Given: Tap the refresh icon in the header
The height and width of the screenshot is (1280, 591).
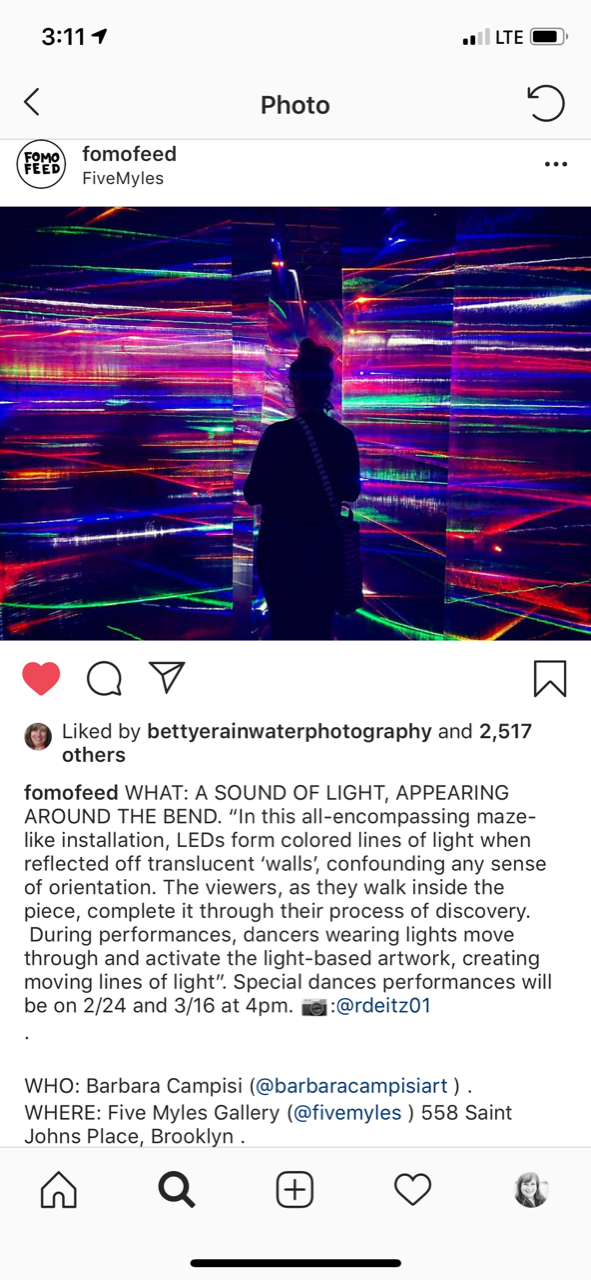Looking at the screenshot, I should [546, 103].
